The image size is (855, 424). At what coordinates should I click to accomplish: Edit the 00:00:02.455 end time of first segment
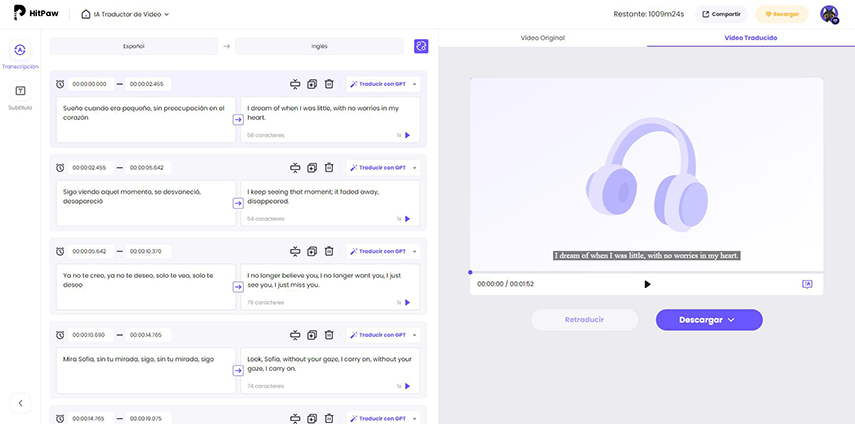pyautogui.click(x=148, y=84)
